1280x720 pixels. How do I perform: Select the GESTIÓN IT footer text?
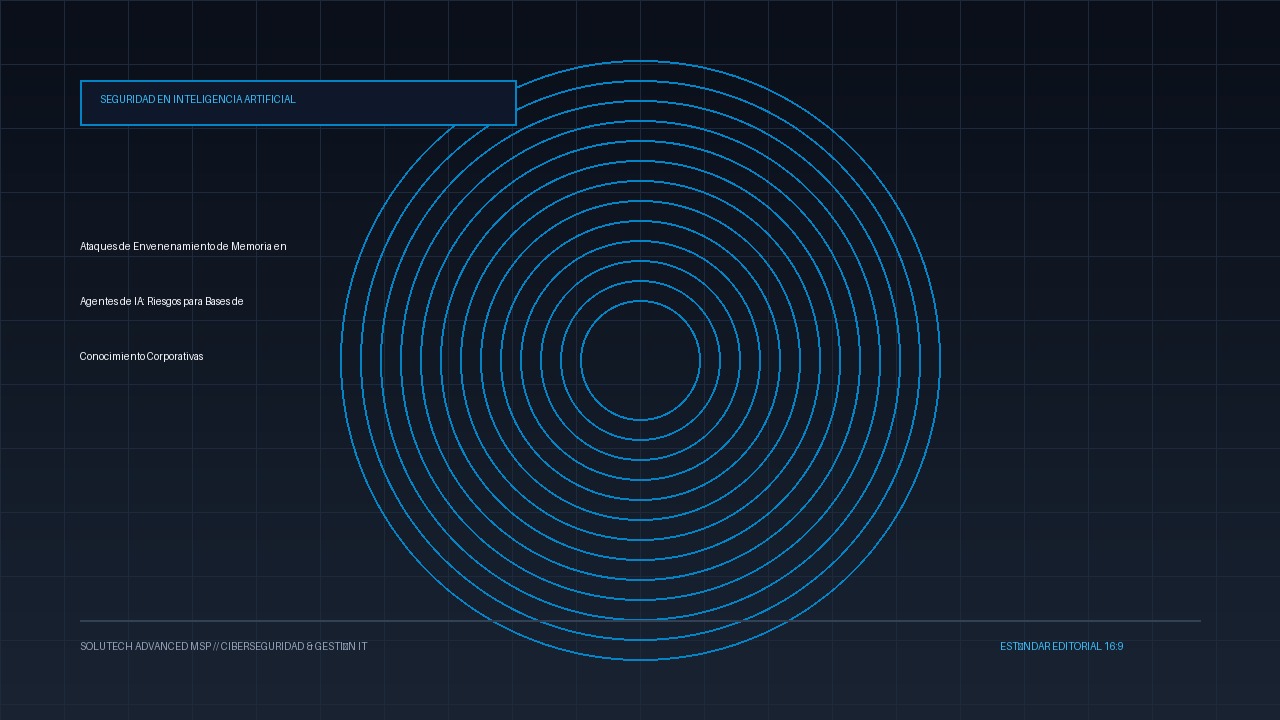(x=341, y=647)
